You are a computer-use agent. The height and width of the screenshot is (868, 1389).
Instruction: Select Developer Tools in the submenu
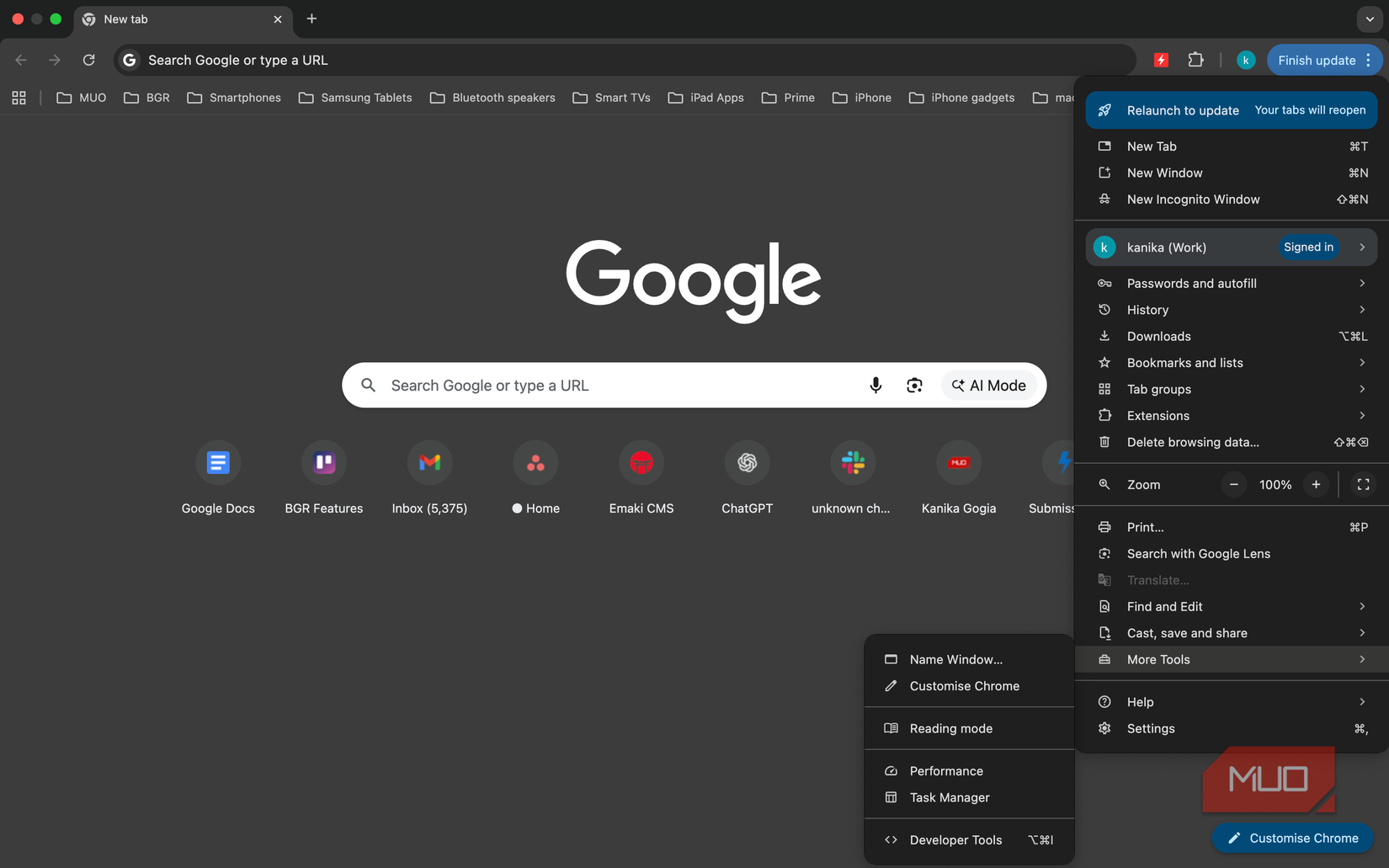[x=955, y=839]
